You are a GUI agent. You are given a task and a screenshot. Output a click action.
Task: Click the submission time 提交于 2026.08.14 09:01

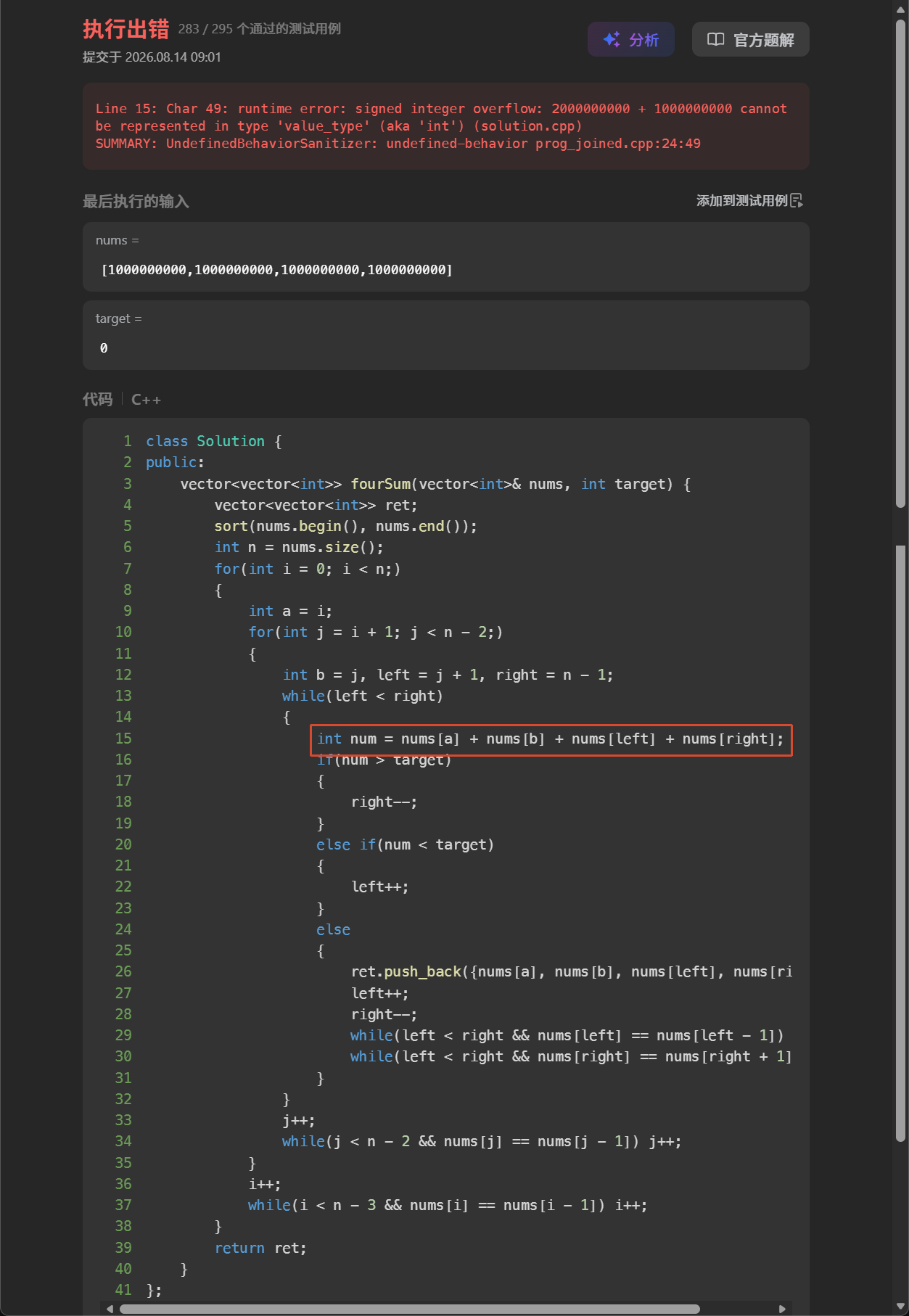tap(152, 57)
